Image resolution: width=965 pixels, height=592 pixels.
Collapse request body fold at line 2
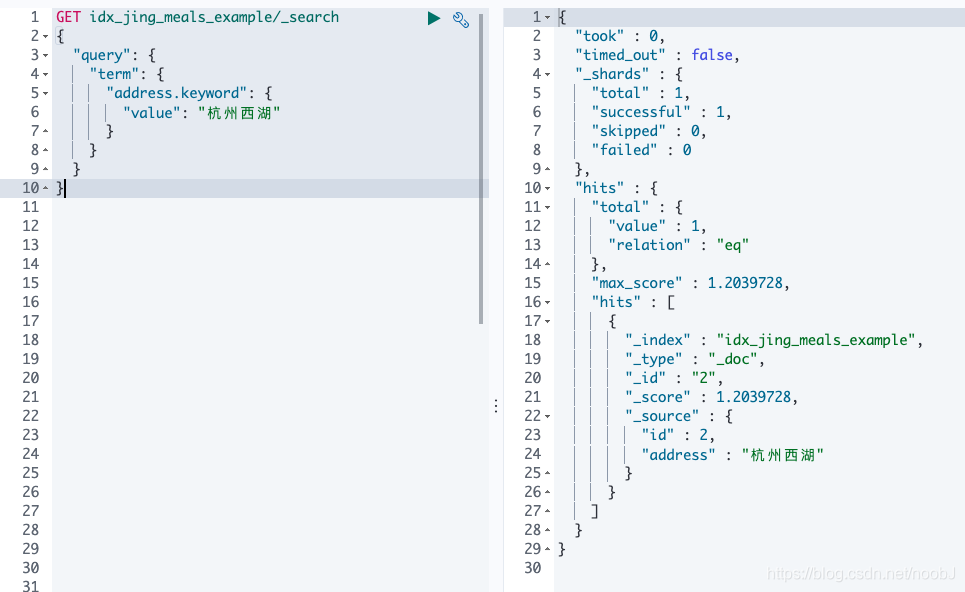point(46,37)
